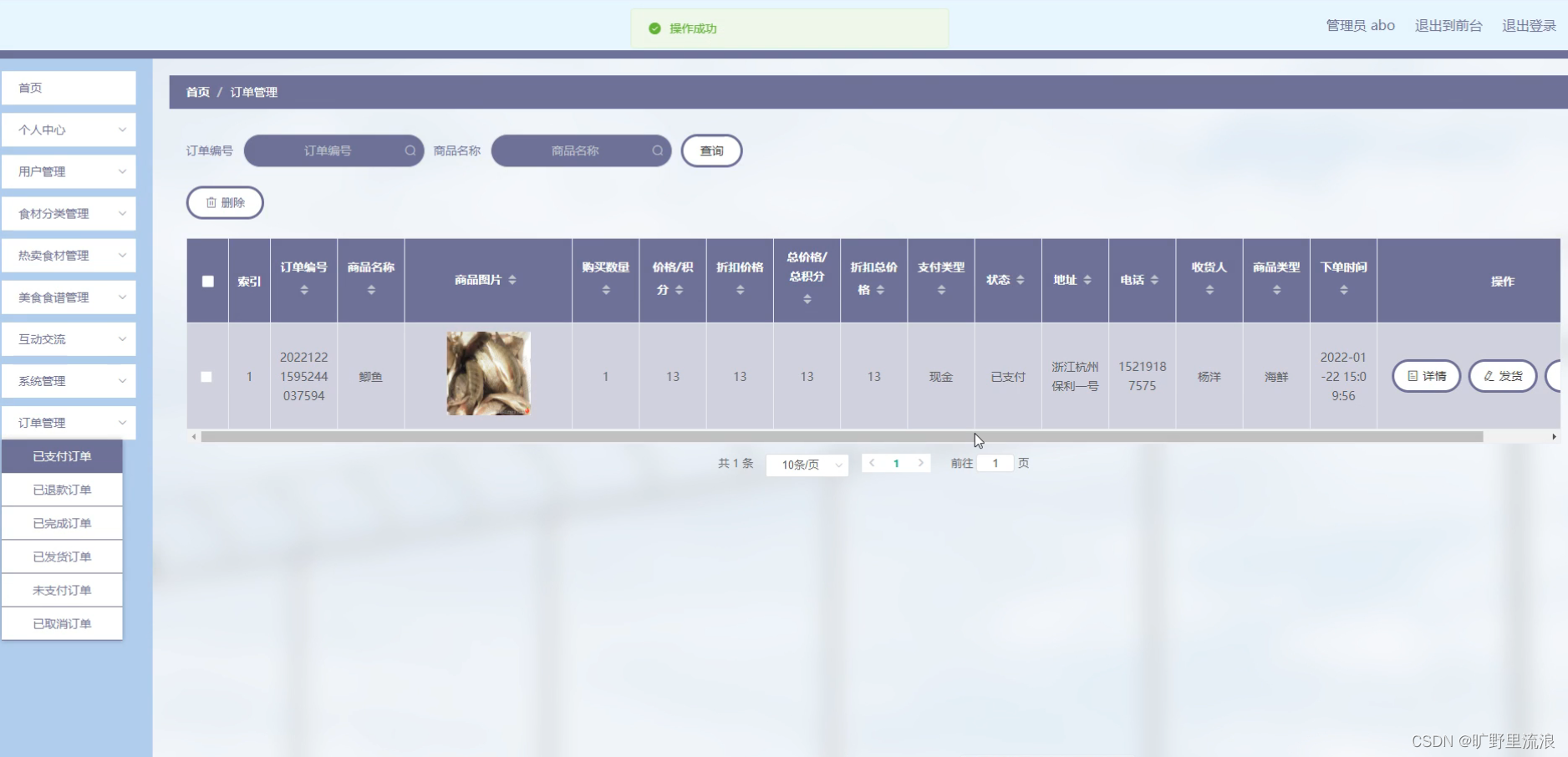Click the sort arrows on 状态 column
The image size is (1568, 757).
pyautogui.click(x=1021, y=280)
